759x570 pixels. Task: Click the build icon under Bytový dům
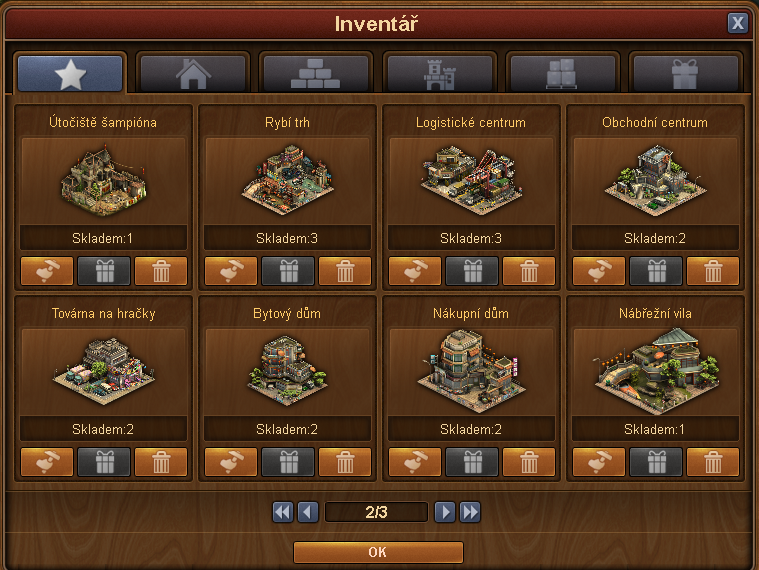tap(231, 462)
